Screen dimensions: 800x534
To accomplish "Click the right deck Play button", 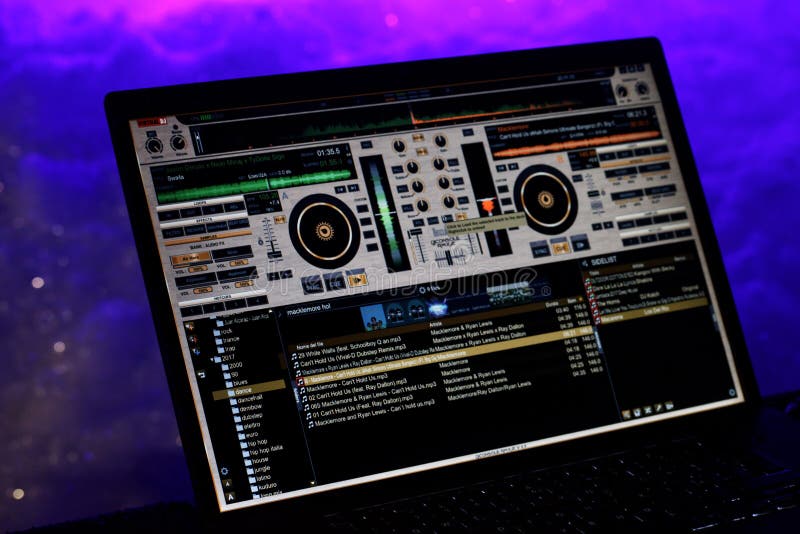I will pos(580,243).
